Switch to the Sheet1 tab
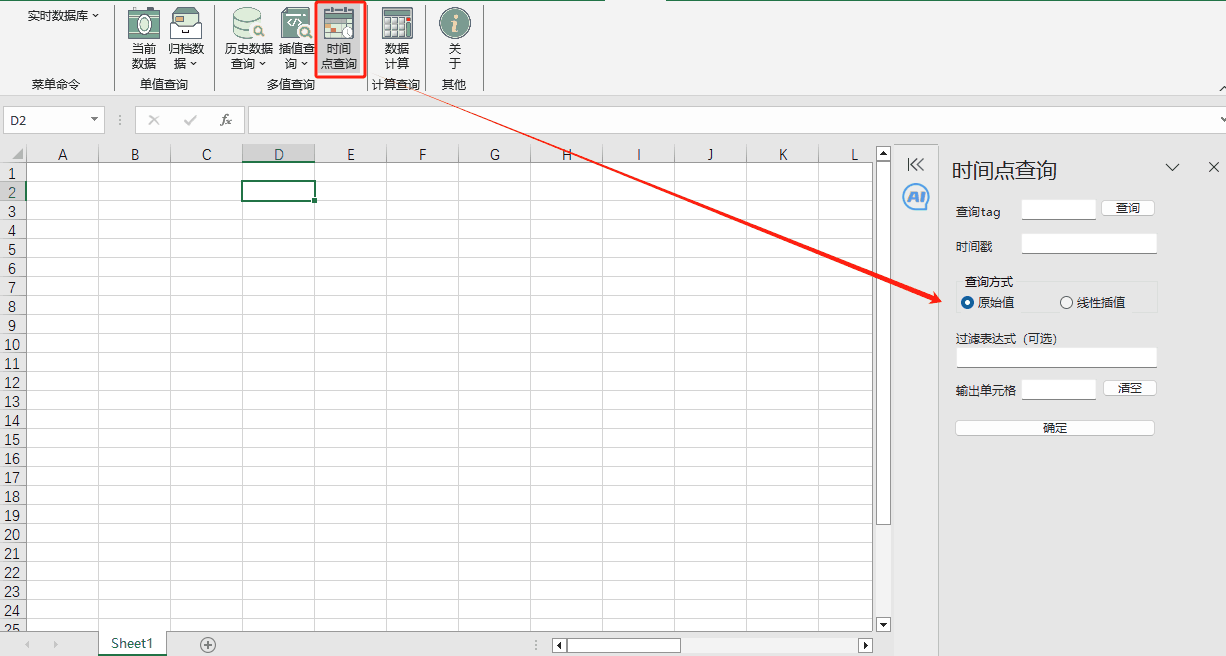This screenshot has width=1226, height=656. click(132, 643)
